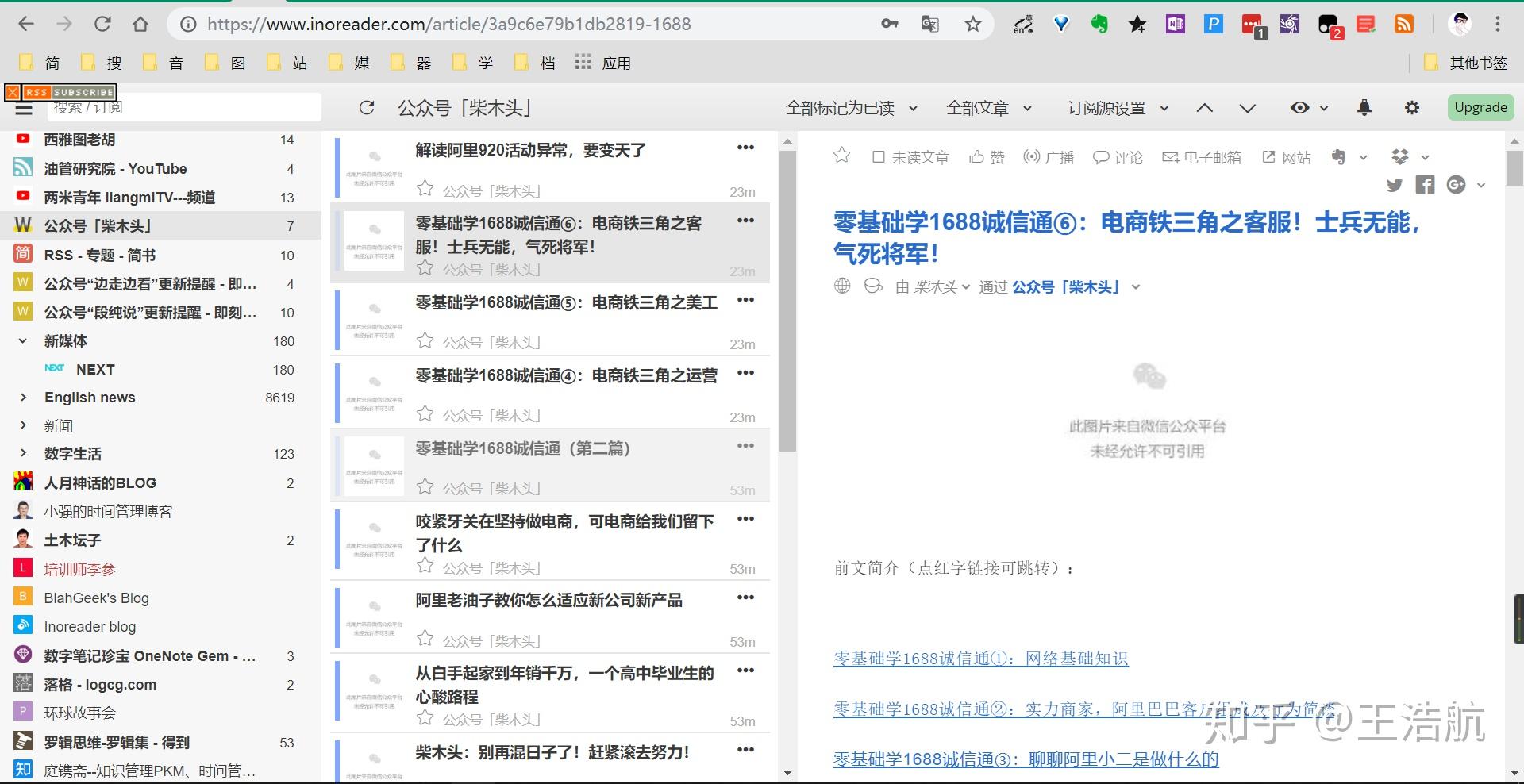
Task: Expand the English news folder
Action: coord(23,398)
